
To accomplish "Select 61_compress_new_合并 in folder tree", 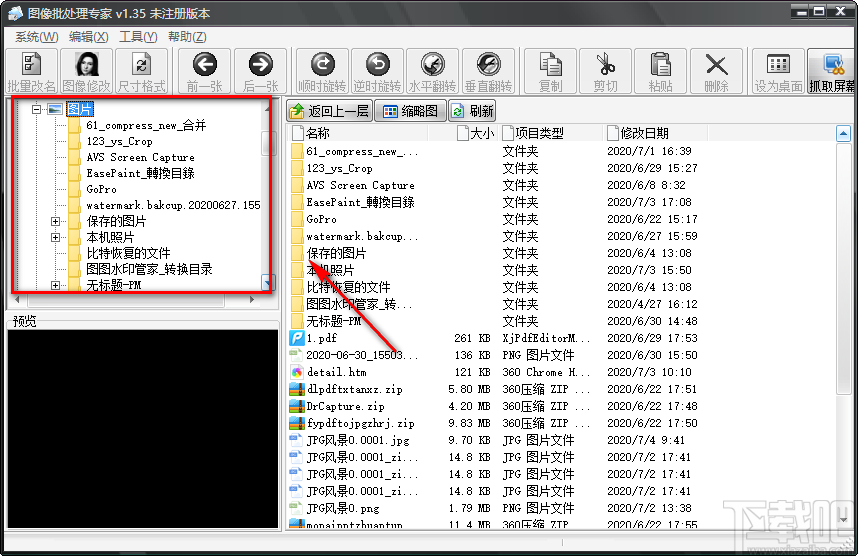I will [x=146, y=125].
